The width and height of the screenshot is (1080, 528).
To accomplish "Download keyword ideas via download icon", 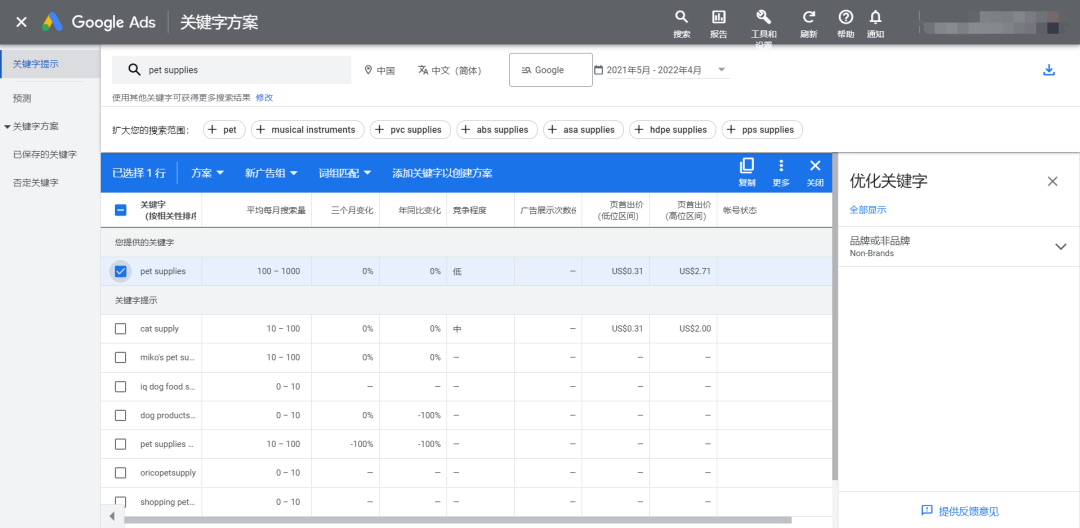I will 1049,70.
